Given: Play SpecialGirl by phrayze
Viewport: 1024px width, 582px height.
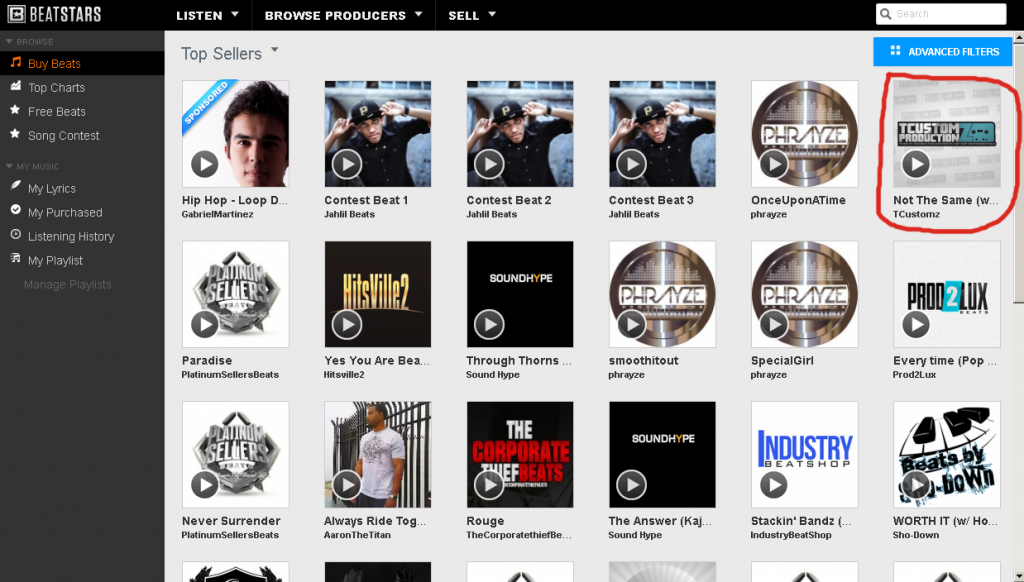Looking at the screenshot, I should click(774, 324).
